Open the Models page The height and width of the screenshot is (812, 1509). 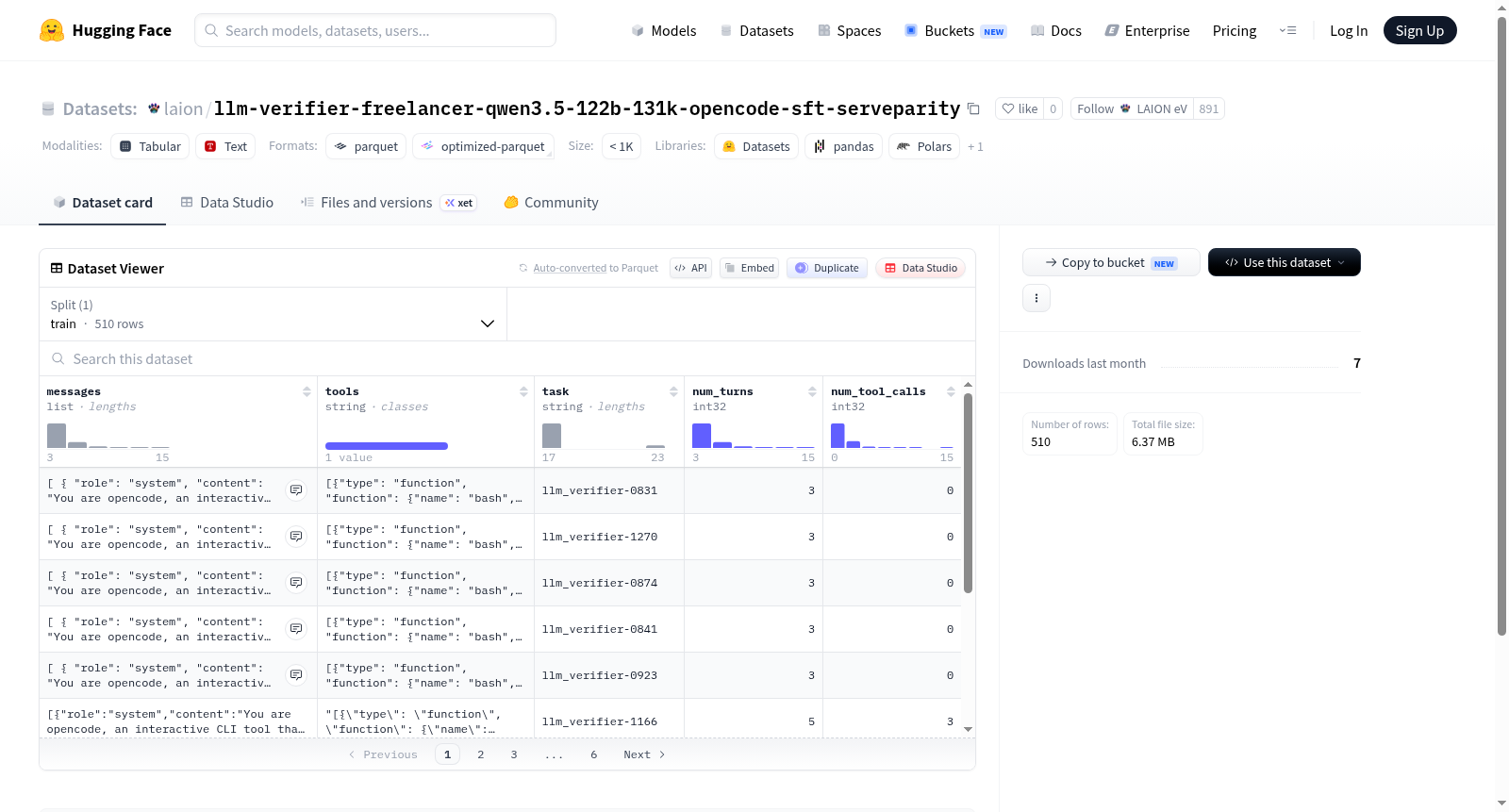point(664,30)
